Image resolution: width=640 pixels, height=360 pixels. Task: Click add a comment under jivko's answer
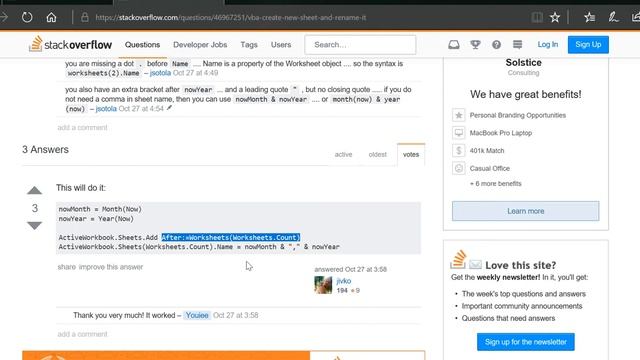[82, 334]
